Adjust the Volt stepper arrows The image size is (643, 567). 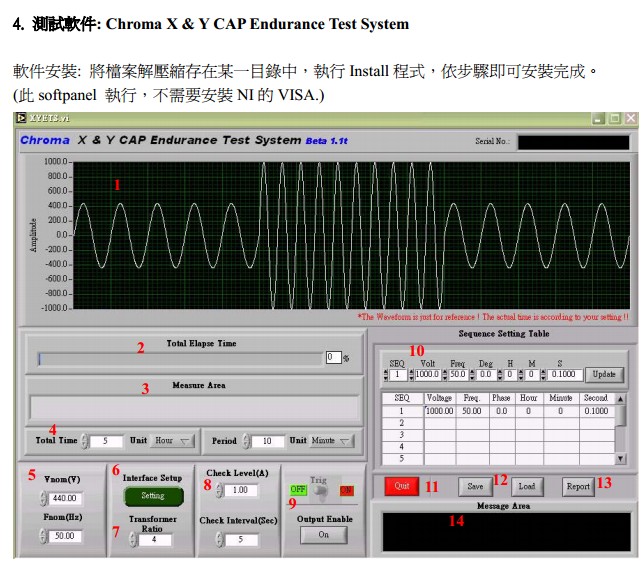tap(411, 374)
